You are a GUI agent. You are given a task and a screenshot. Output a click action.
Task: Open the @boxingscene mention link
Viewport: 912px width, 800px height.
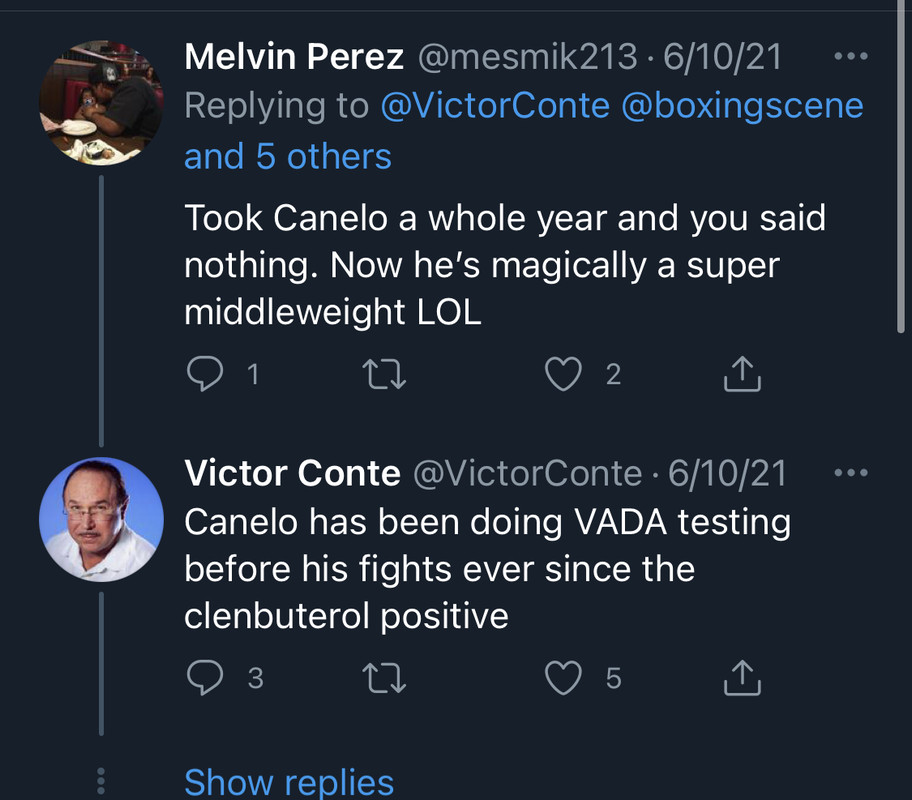click(x=742, y=107)
